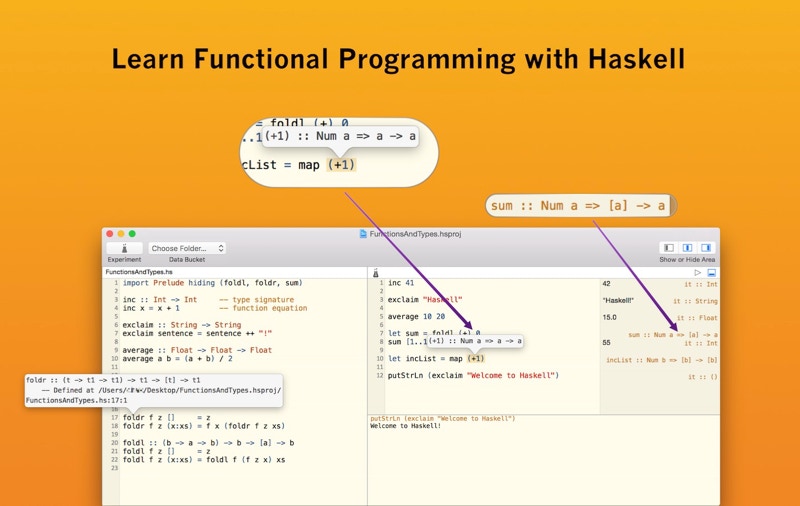Click the FunctionsAndTypes.hsproj window title
This screenshot has height=506, width=800.
pos(415,234)
